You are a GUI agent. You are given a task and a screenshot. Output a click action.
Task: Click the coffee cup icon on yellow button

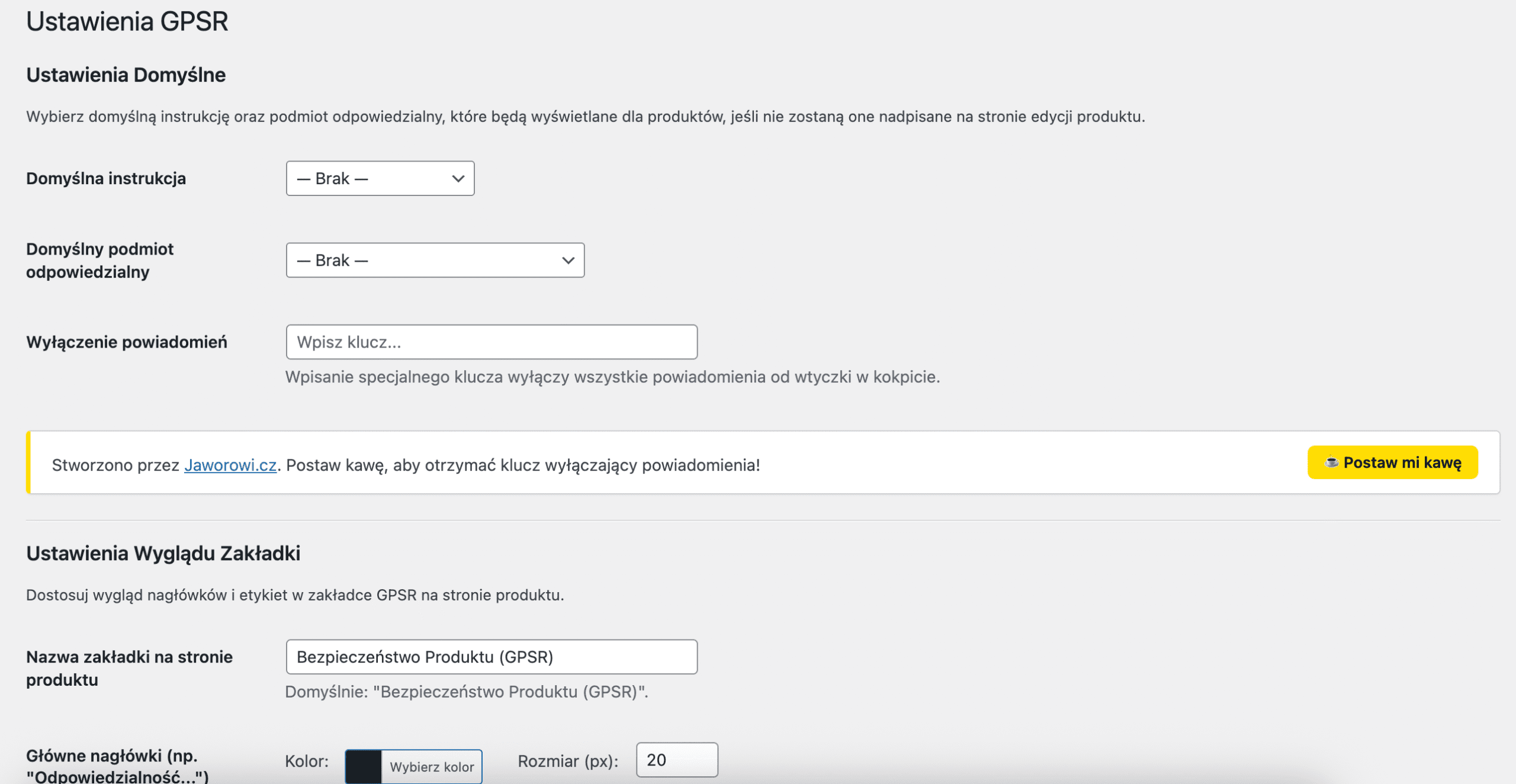pos(1331,462)
